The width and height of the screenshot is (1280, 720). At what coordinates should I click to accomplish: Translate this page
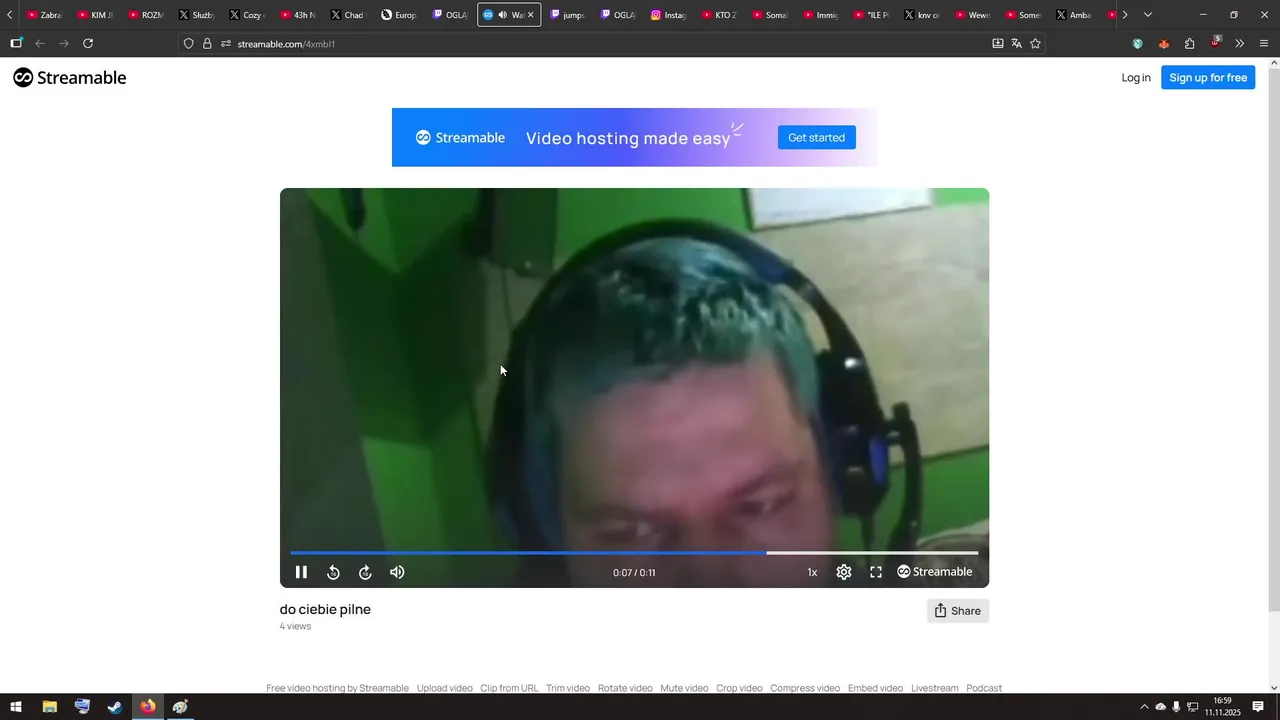click(1016, 44)
